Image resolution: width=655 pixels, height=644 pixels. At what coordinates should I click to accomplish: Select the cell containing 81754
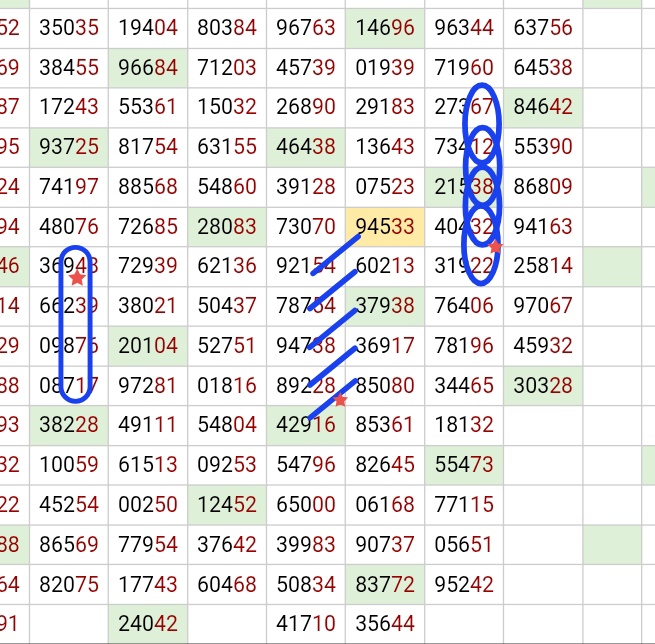click(148, 147)
